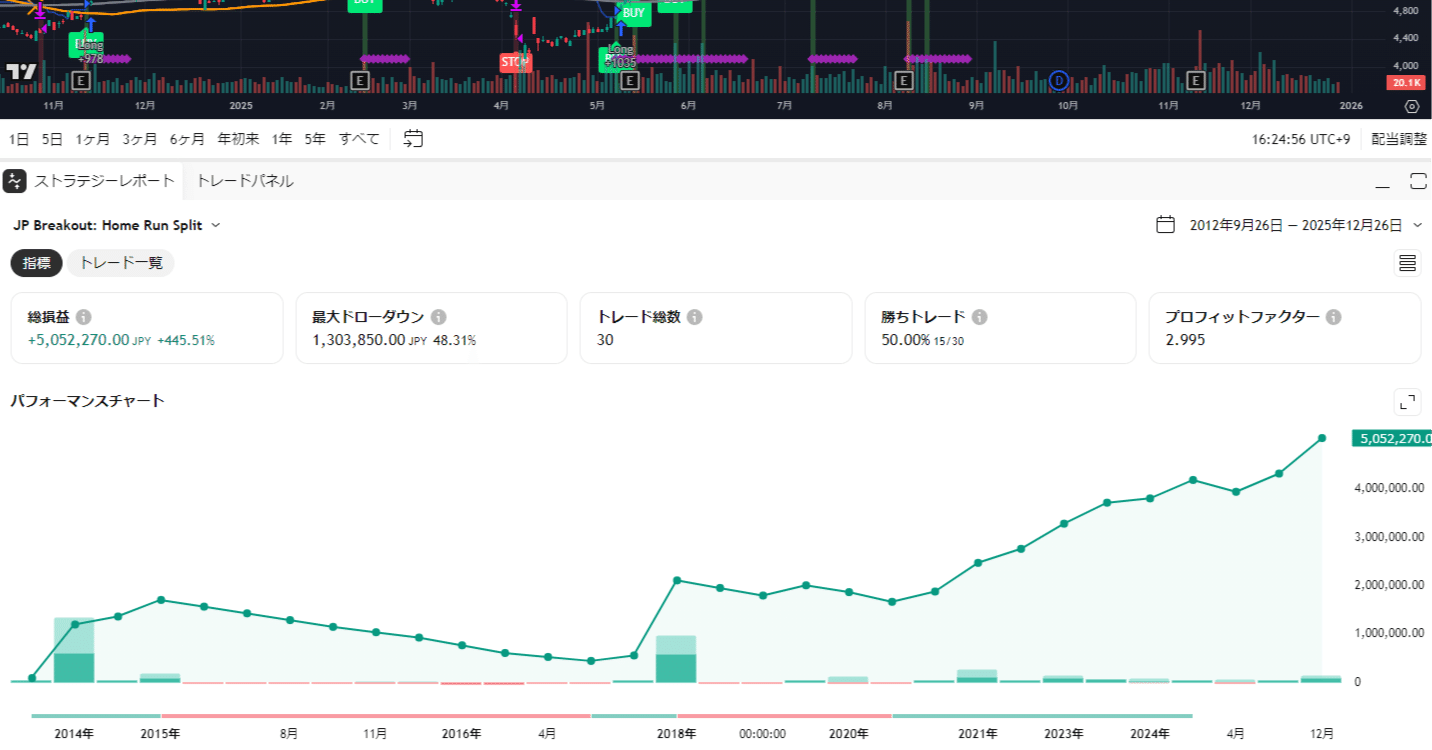Screen dimensions: 1432x750
Task: Click the dividend D marker near 10月
Action: (1059, 80)
